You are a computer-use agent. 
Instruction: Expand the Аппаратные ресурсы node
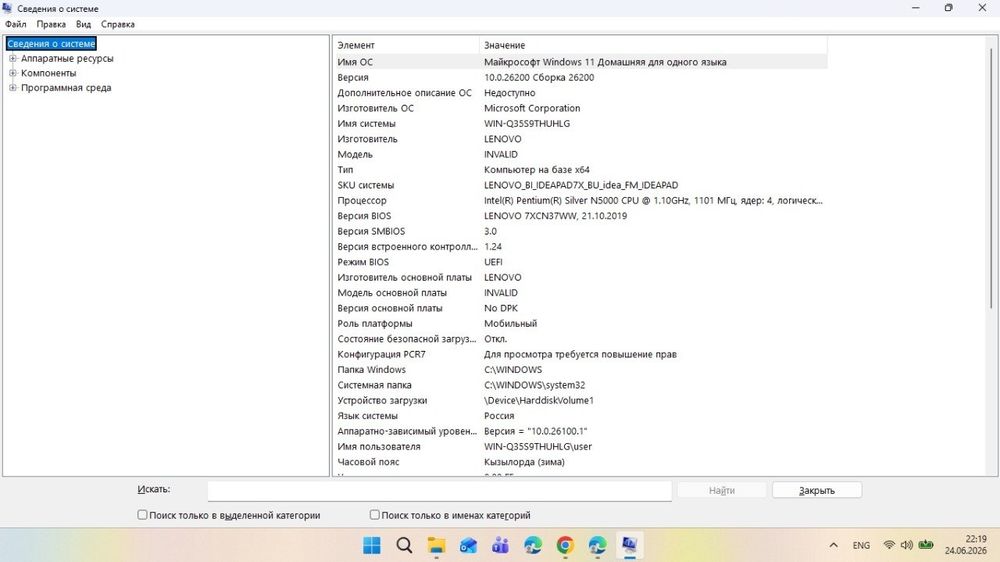[13, 58]
